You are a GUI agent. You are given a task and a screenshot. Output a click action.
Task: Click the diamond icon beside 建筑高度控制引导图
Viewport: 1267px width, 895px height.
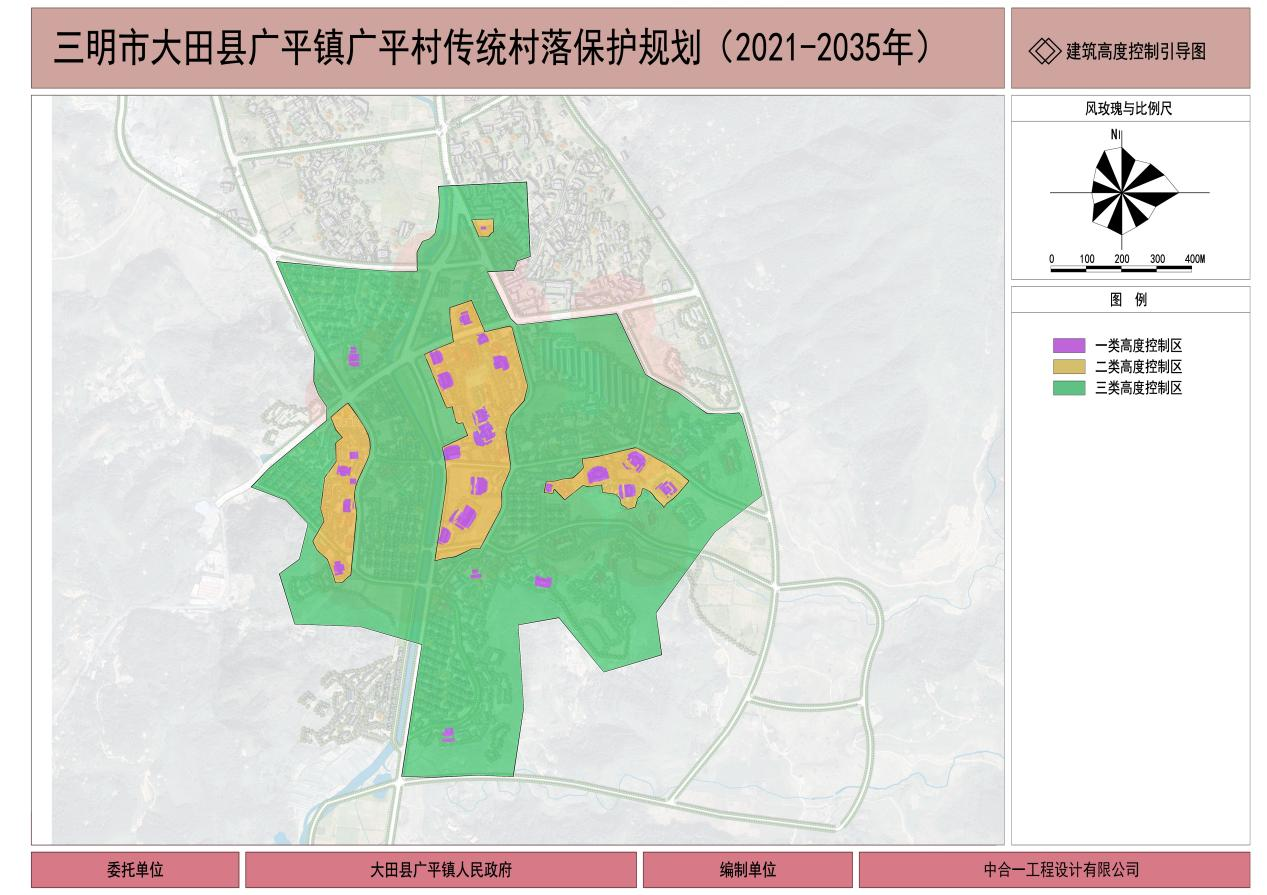coord(1044,51)
